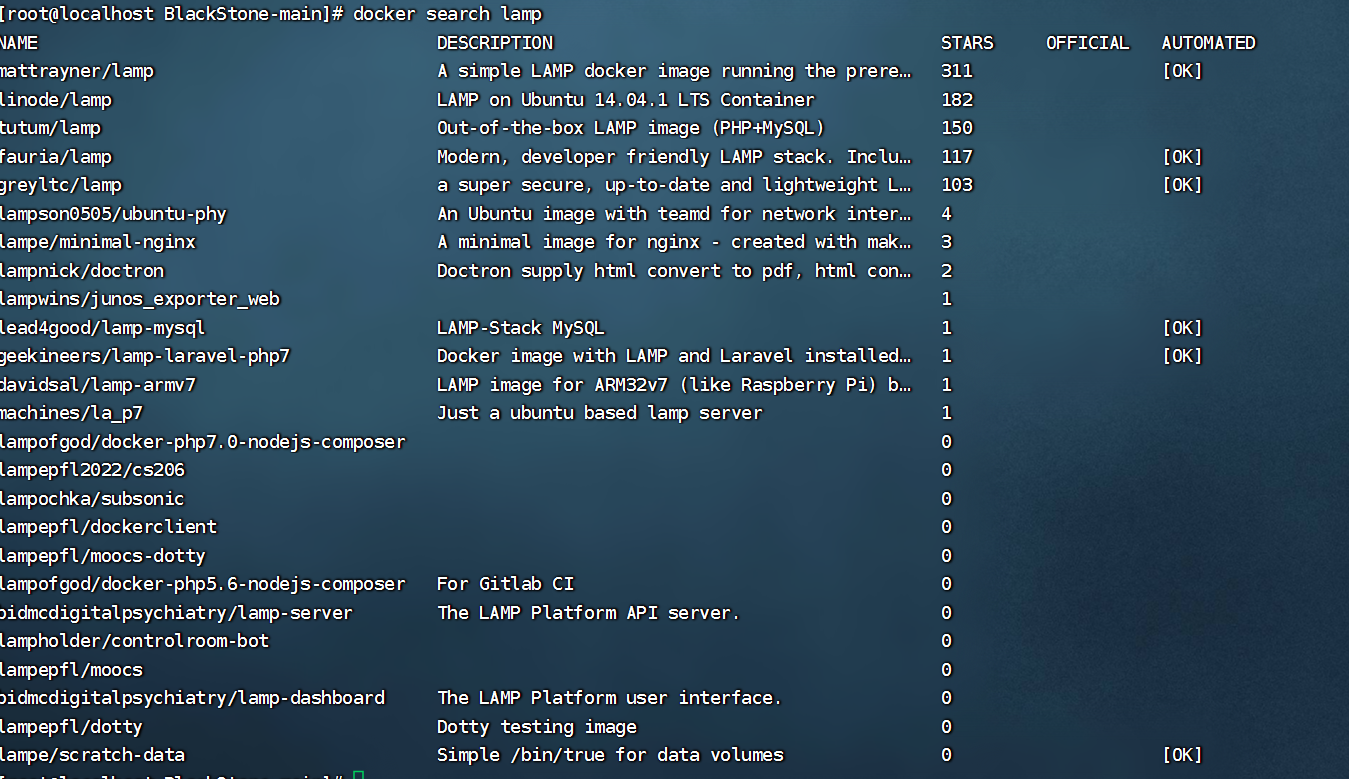This screenshot has height=779, width=1349.
Task: Click the 150 stars value
Action: [957, 128]
